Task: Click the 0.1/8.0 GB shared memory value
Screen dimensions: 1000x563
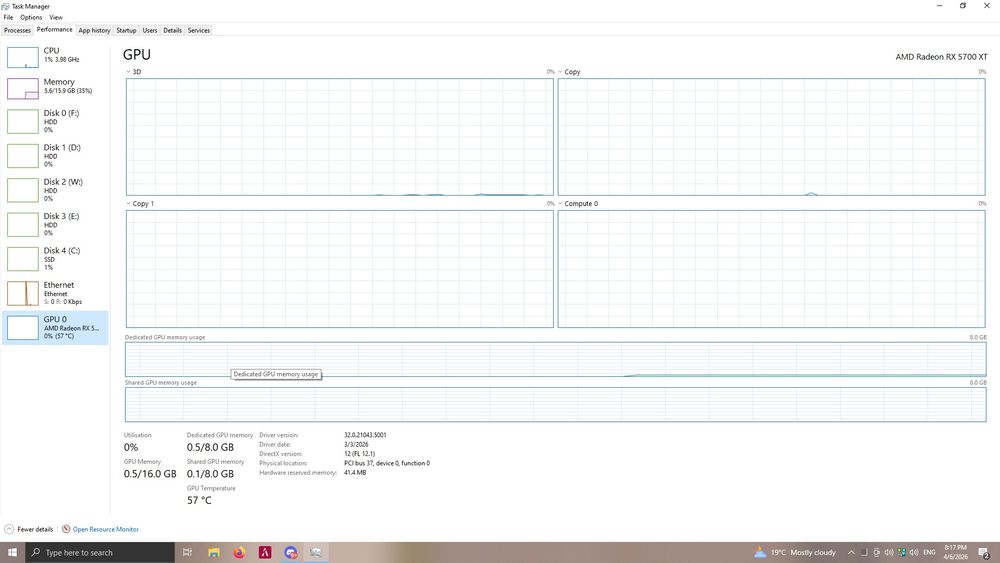Action: tap(210, 474)
